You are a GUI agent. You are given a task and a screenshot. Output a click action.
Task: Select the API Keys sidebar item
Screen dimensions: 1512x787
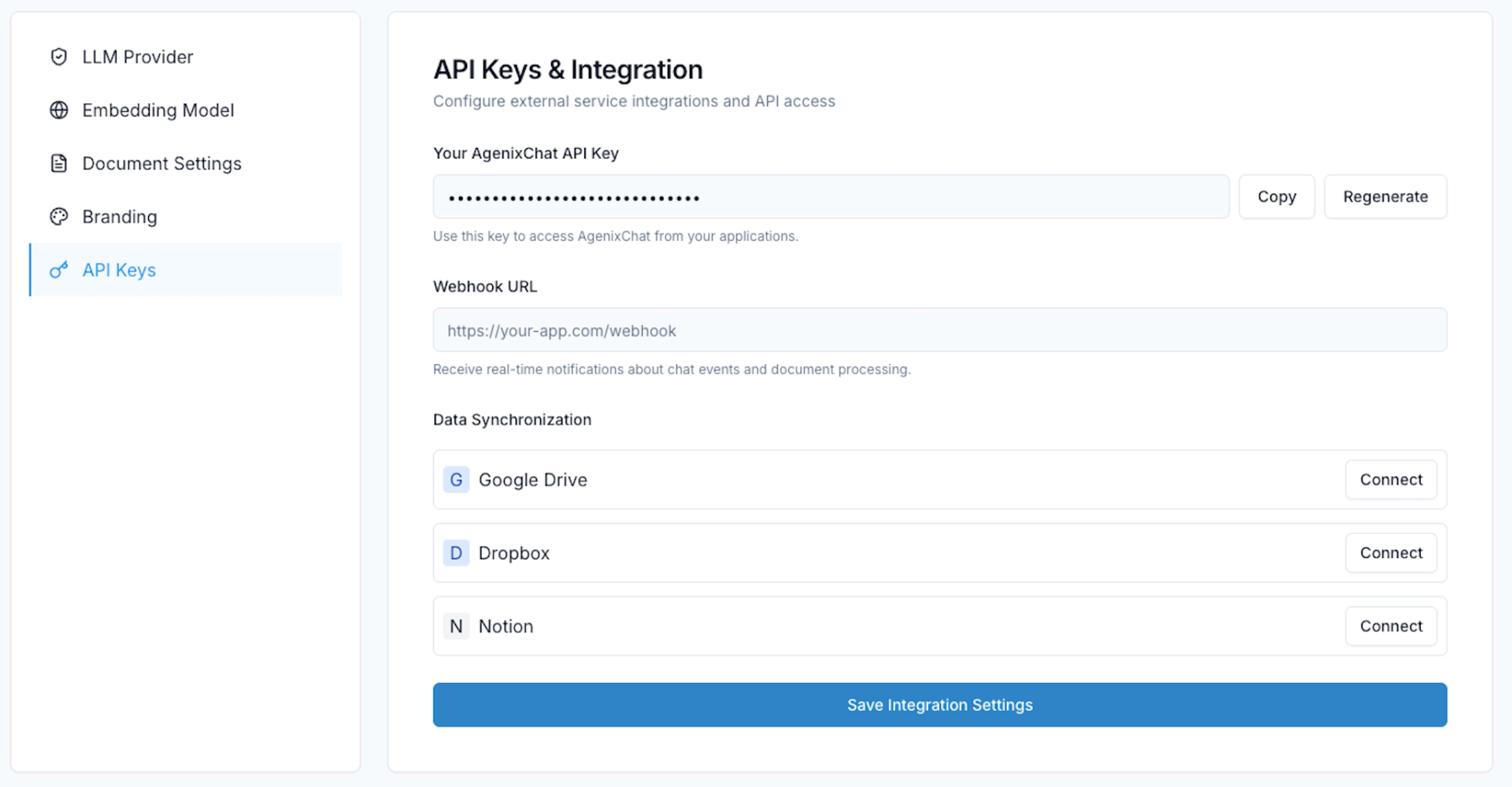[120, 270]
